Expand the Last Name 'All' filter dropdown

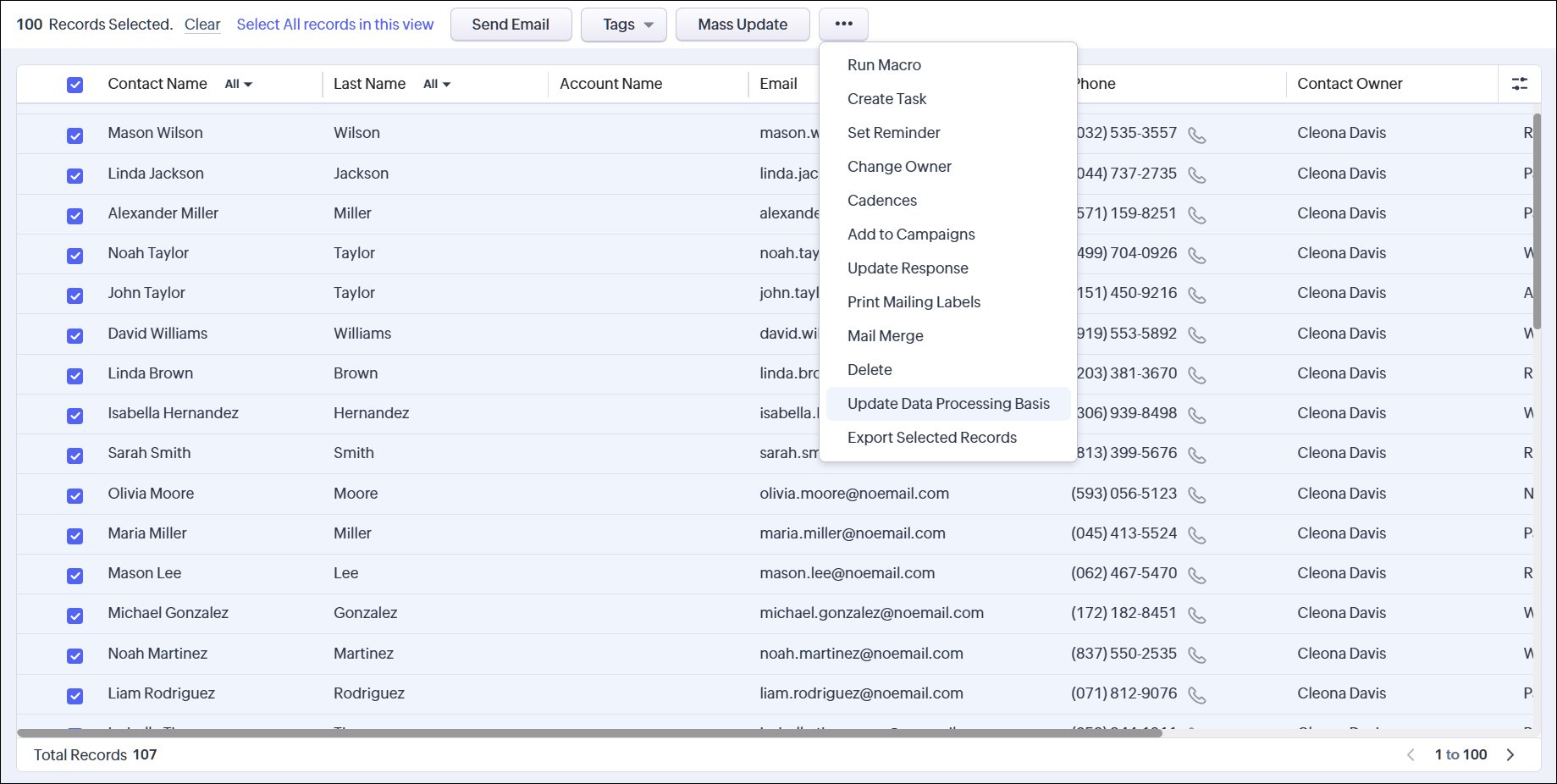click(x=437, y=85)
